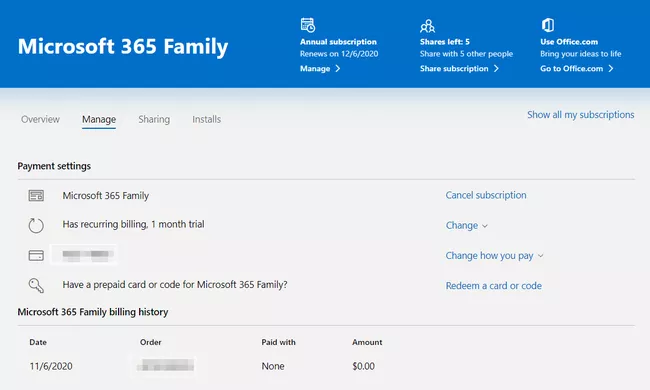Expand the Change recurring billing dropdown
The height and width of the screenshot is (390, 650).
(467, 225)
